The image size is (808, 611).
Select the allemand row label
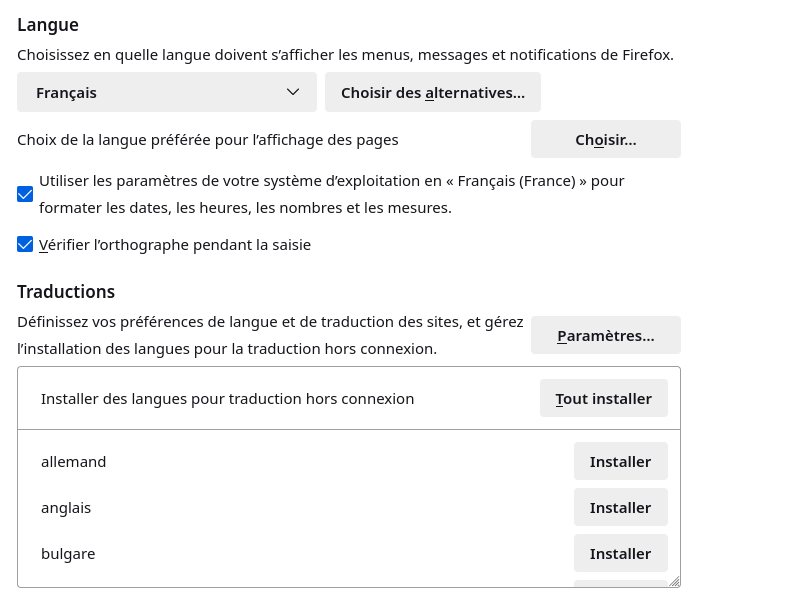pyautogui.click(x=73, y=461)
